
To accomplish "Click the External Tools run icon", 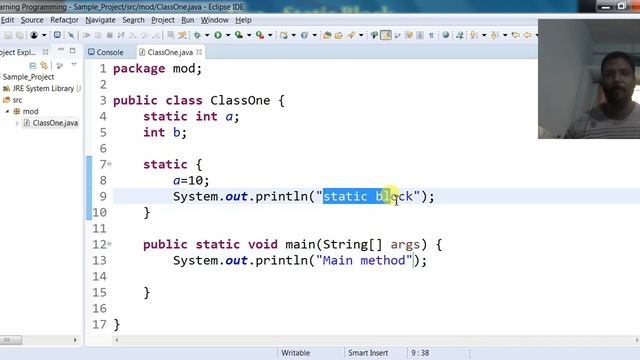I will coord(260,36).
